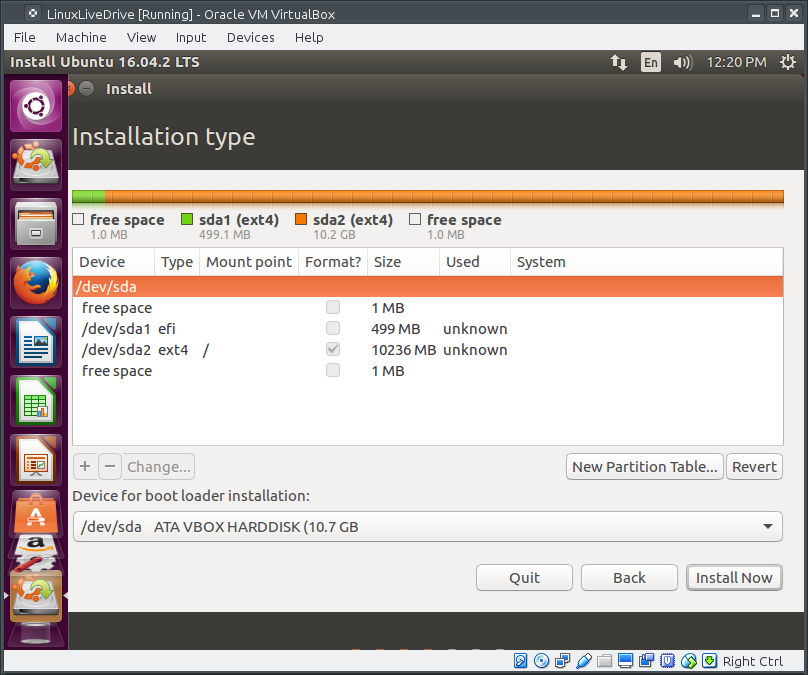808x675 pixels.
Task: Click the volume icon in the top panel
Action: pos(683,61)
